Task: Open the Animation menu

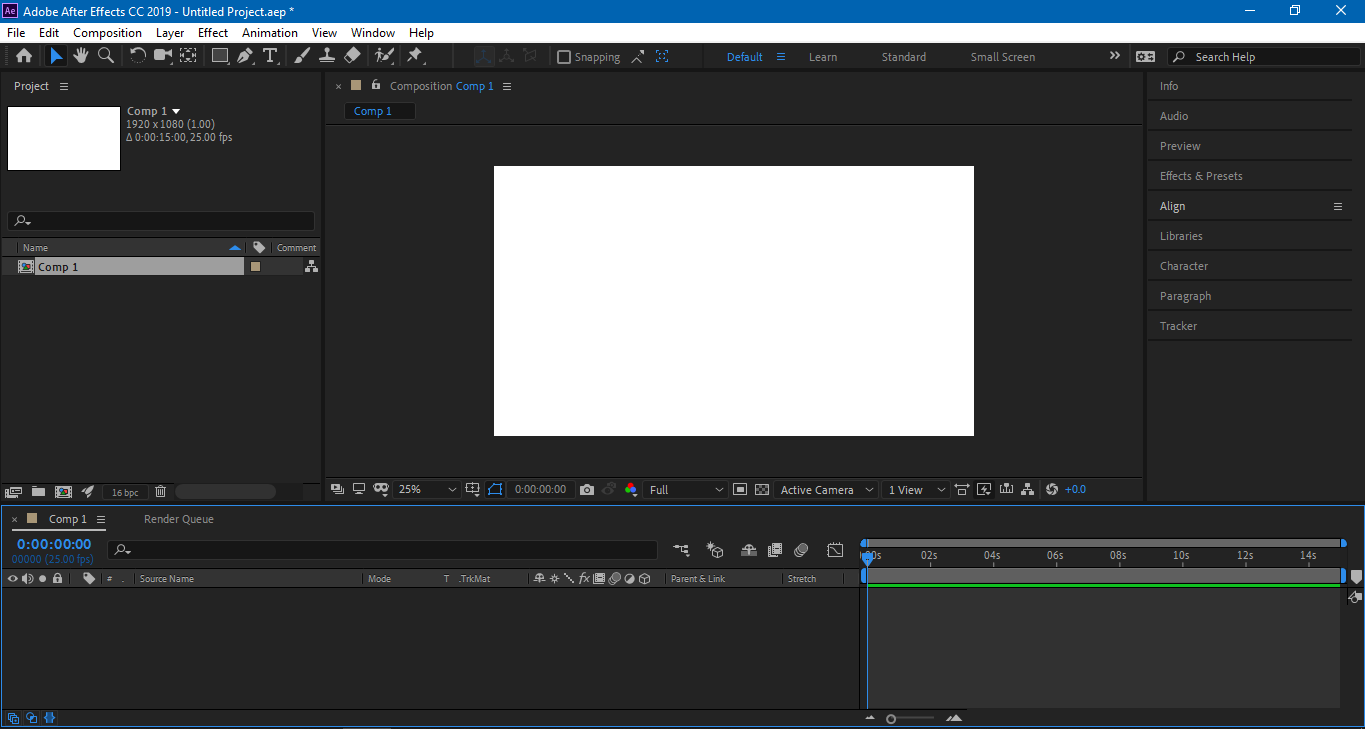Action: 270,33
